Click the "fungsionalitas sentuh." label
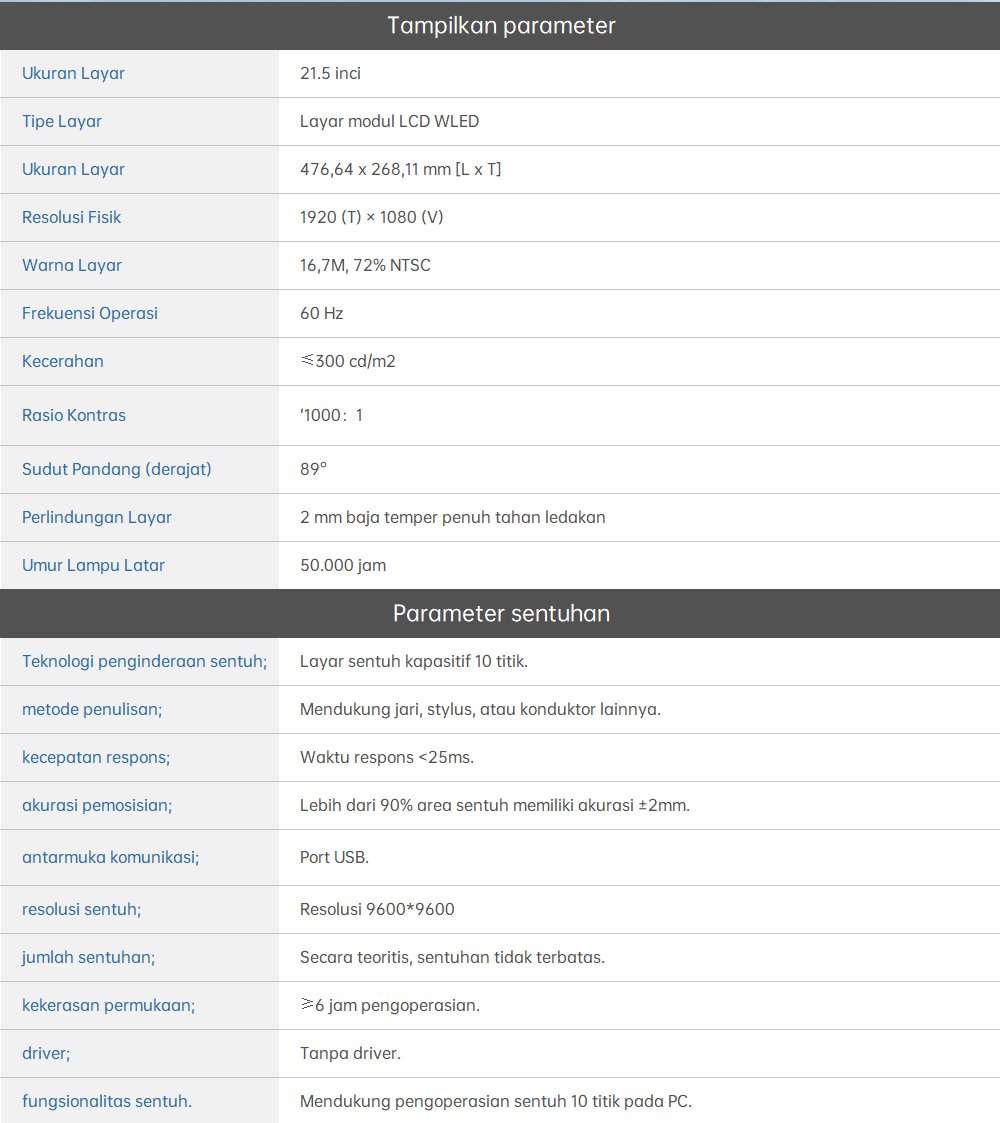This screenshot has width=1000, height=1123. point(107,1101)
